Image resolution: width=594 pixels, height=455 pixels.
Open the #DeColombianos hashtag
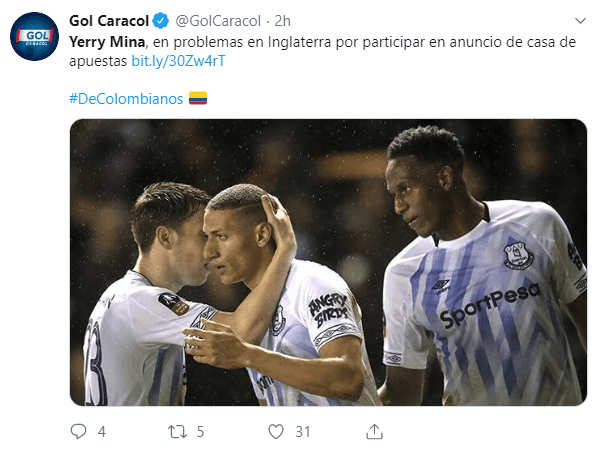click(x=126, y=99)
